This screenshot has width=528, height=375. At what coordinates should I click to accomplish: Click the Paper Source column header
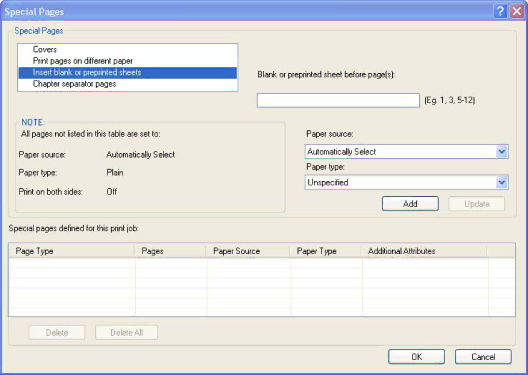pyautogui.click(x=248, y=251)
